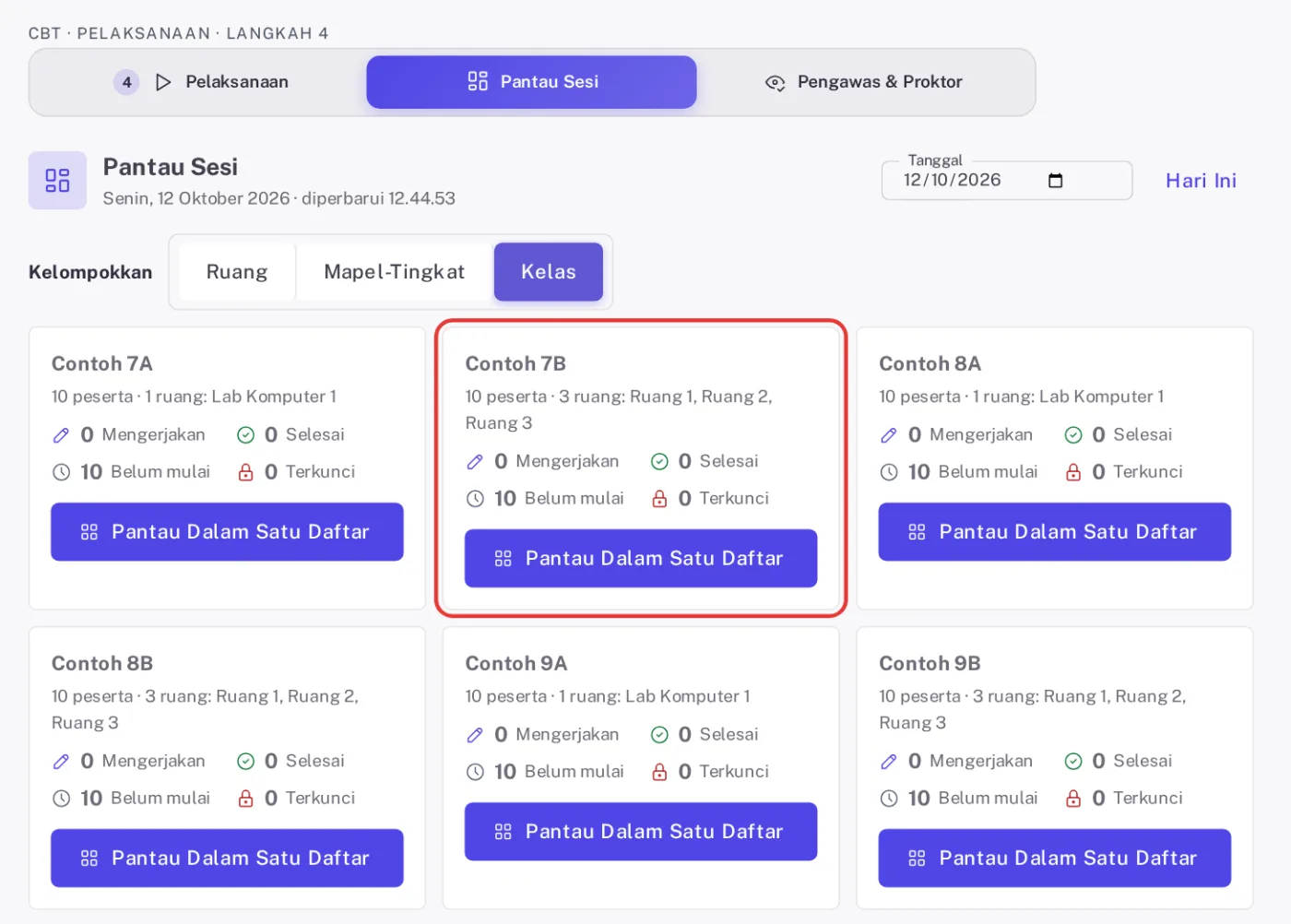1291x924 pixels.
Task: Click the Selesai checkmark icon in Contoh 8A
Action: pyautogui.click(x=1073, y=435)
